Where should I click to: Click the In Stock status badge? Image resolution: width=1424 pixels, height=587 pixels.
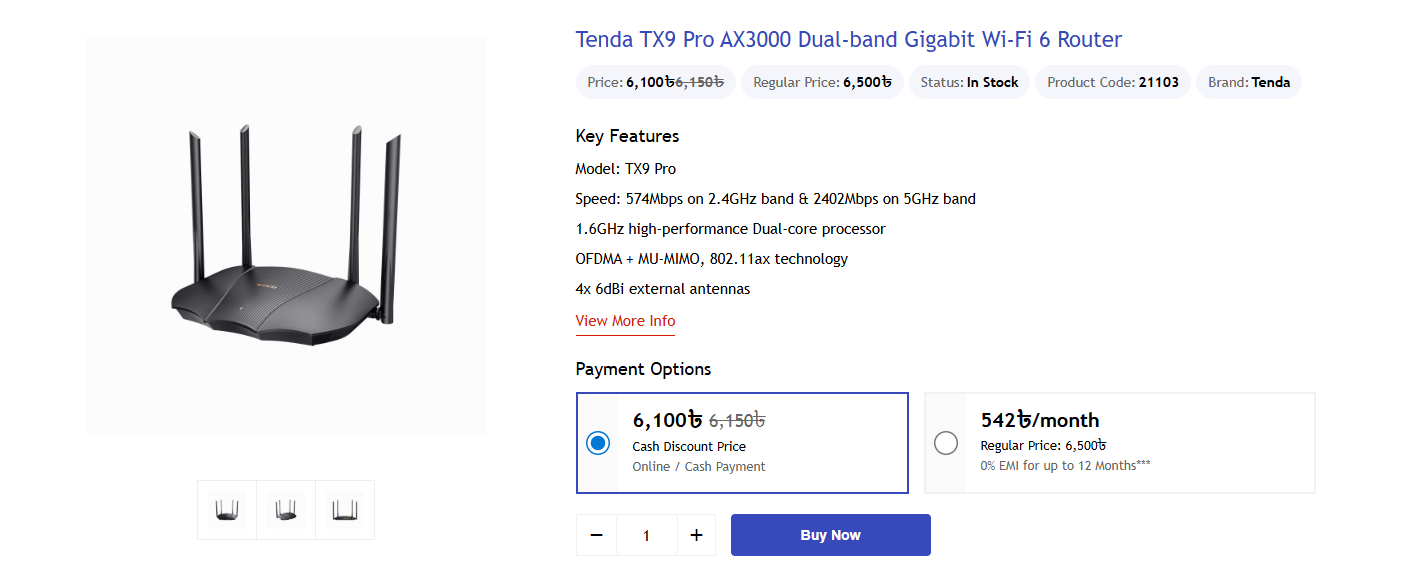(969, 82)
